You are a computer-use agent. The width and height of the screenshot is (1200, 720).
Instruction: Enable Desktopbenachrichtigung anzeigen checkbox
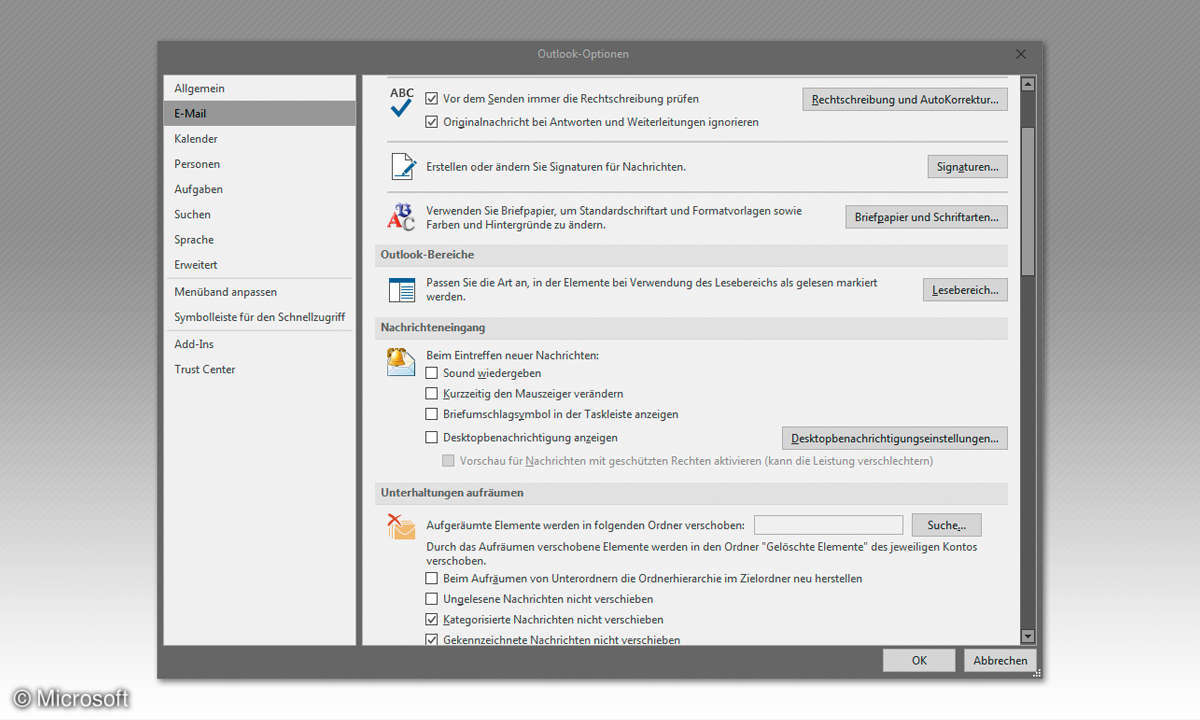coord(432,437)
